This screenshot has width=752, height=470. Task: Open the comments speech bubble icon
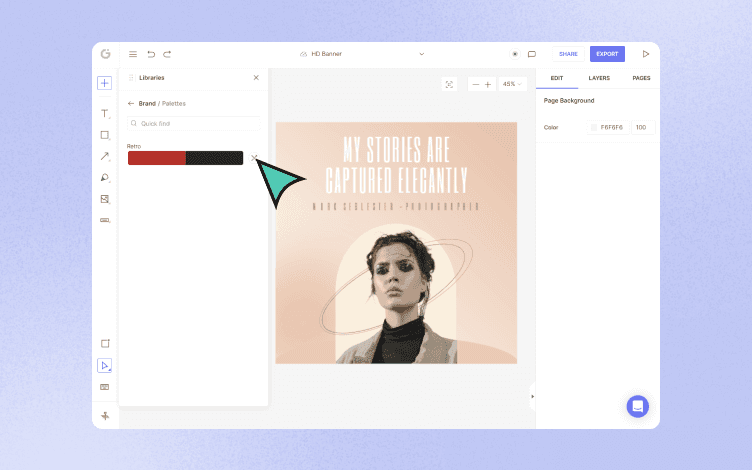click(532, 54)
